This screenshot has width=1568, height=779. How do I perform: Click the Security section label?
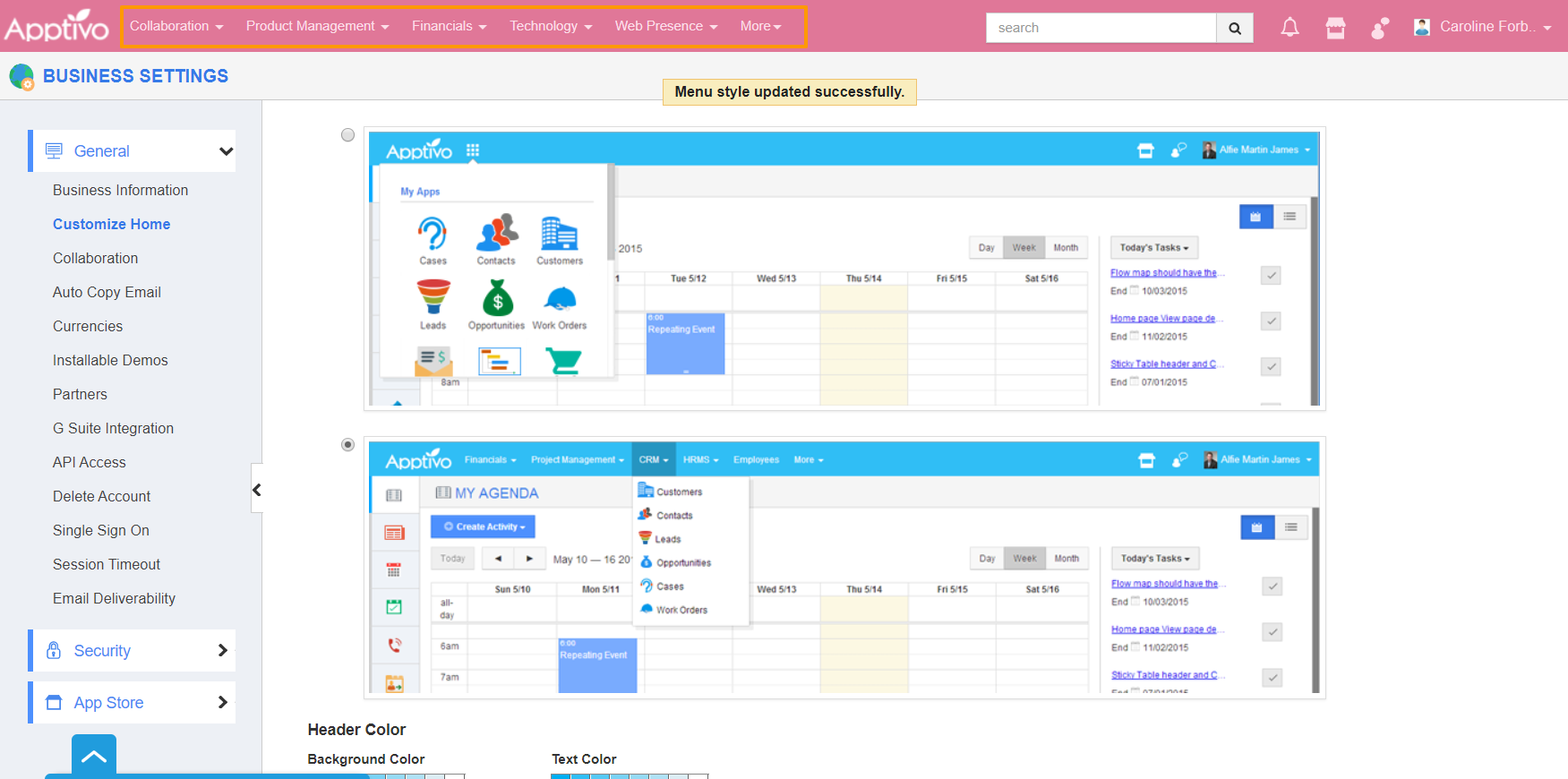(x=102, y=651)
